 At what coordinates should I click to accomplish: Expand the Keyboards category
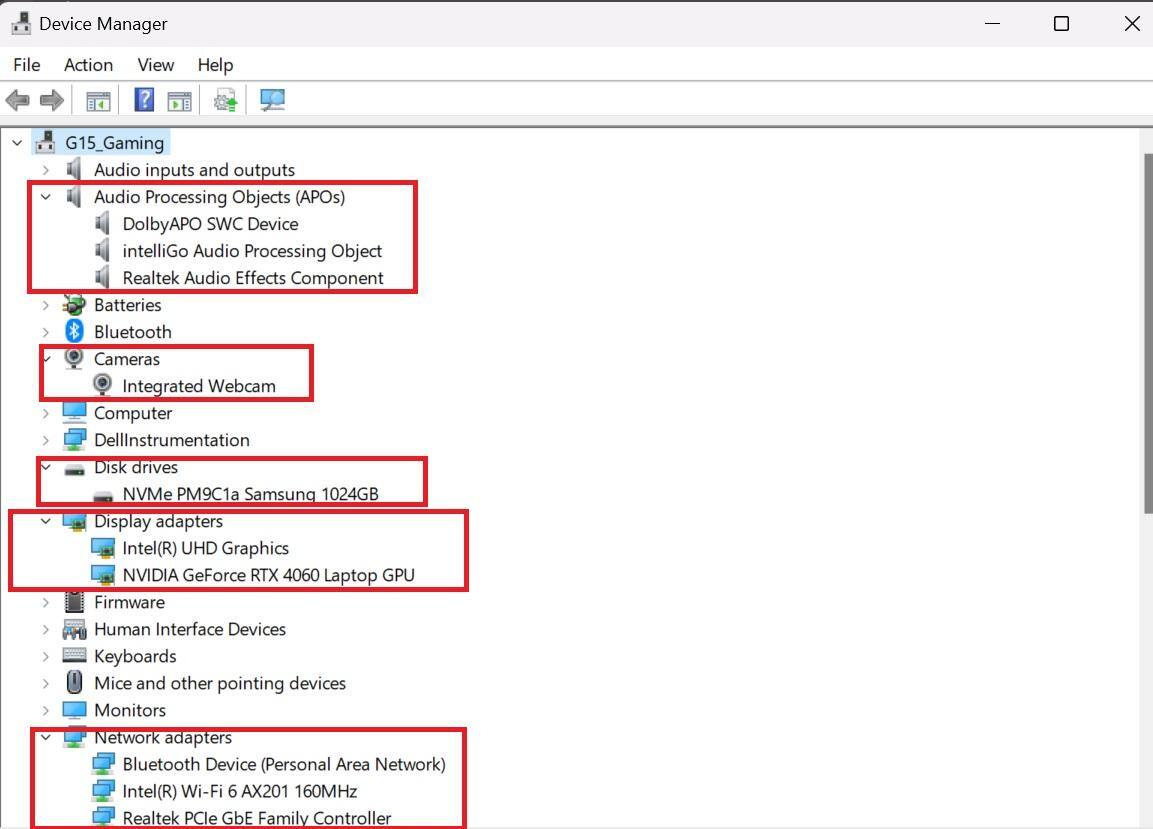46,656
